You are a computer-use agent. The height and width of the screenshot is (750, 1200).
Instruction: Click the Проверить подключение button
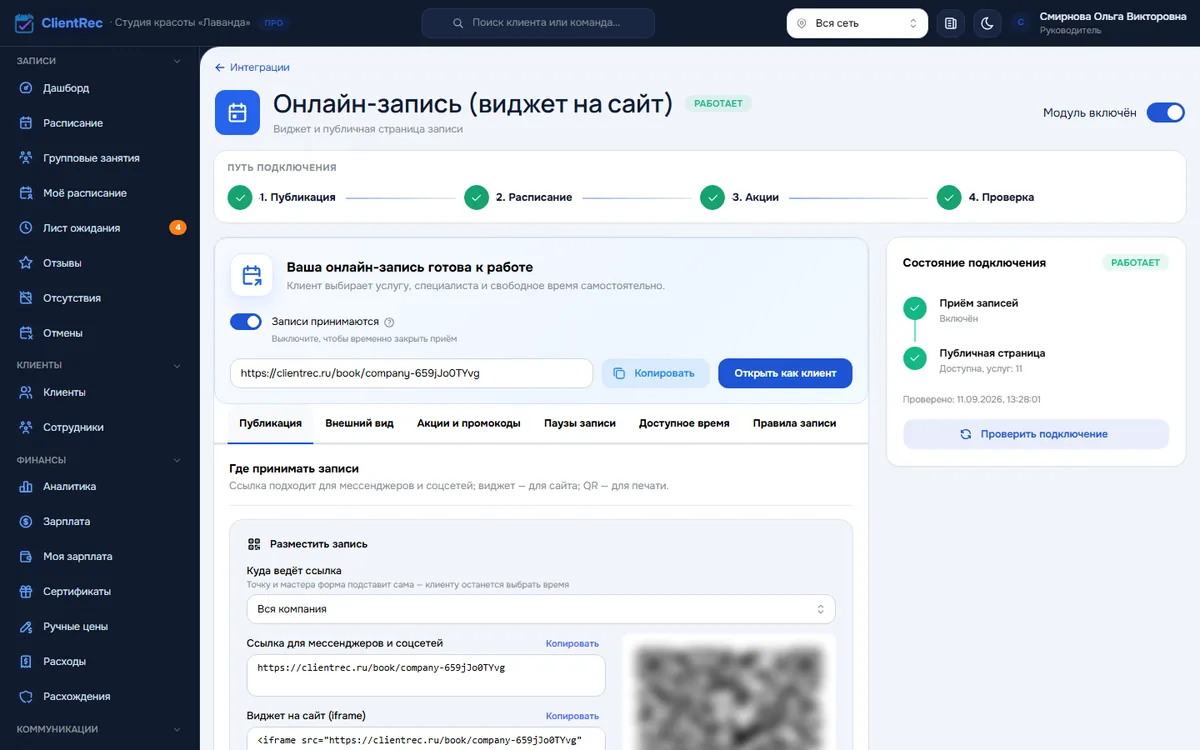[1036, 434]
